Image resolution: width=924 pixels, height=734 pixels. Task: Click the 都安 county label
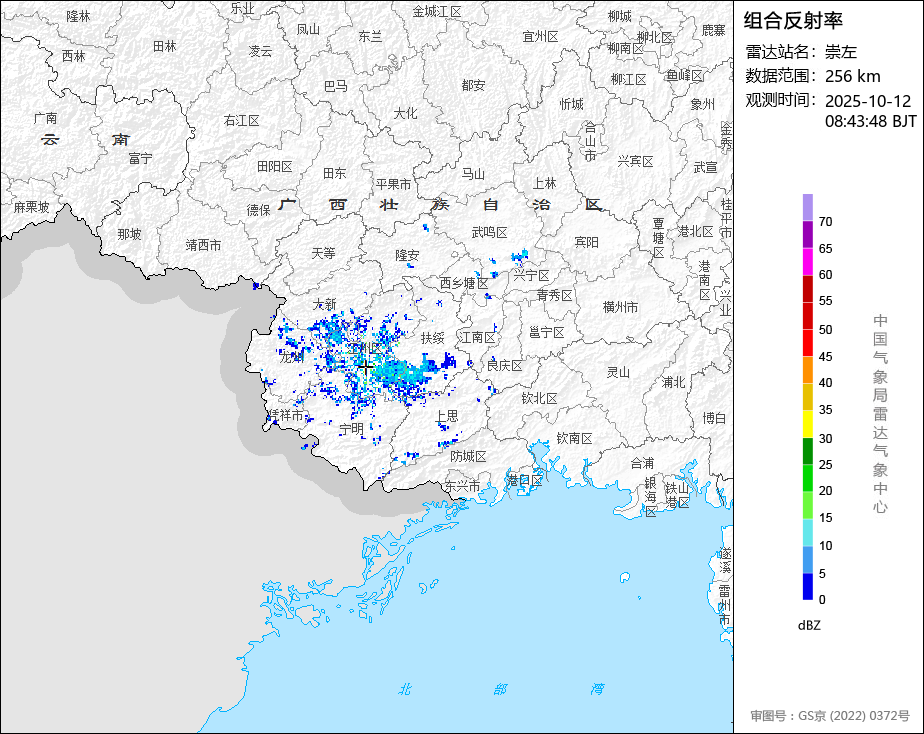point(473,85)
